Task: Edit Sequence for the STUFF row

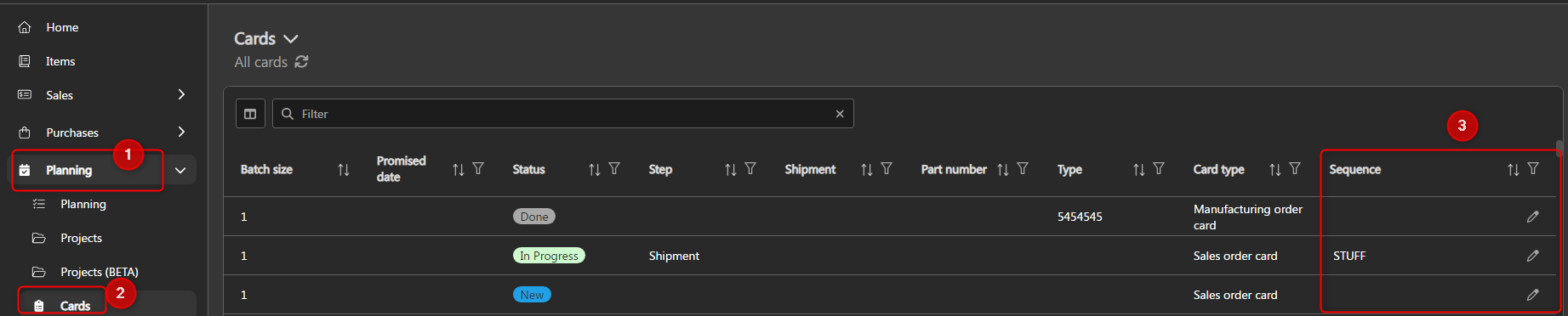Action: [x=1532, y=256]
